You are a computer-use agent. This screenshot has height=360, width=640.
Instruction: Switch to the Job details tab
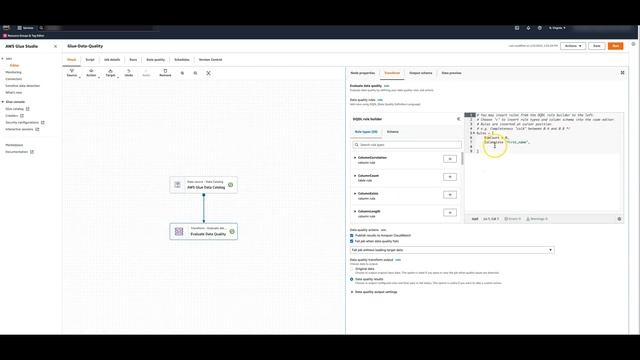[x=112, y=60]
